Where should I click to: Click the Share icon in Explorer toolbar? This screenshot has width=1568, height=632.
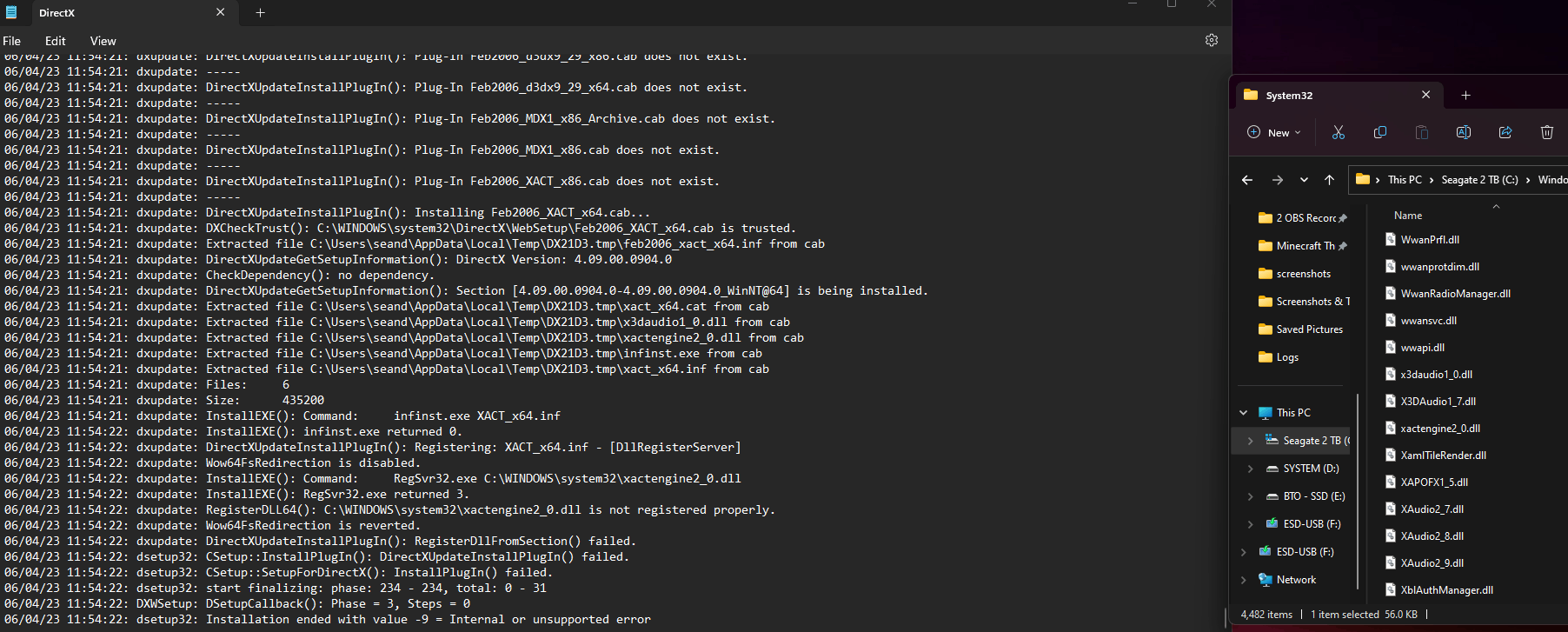(x=1505, y=132)
